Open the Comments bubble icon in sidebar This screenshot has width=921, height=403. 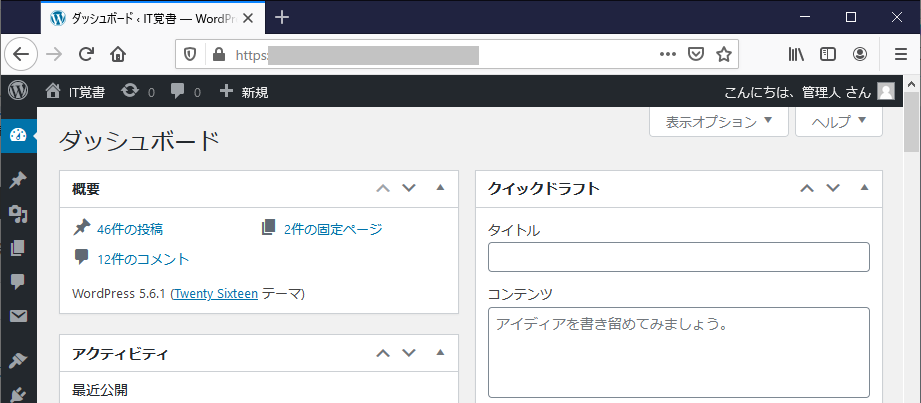[x=17, y=282]
